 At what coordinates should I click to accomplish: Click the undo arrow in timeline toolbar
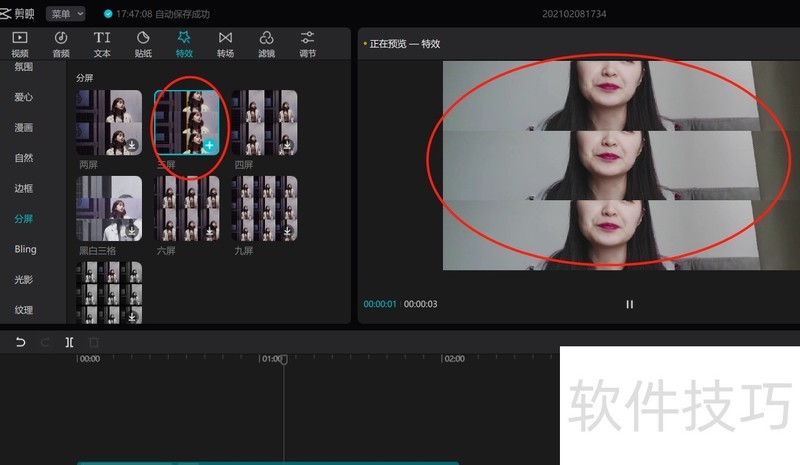click(20, 342)
